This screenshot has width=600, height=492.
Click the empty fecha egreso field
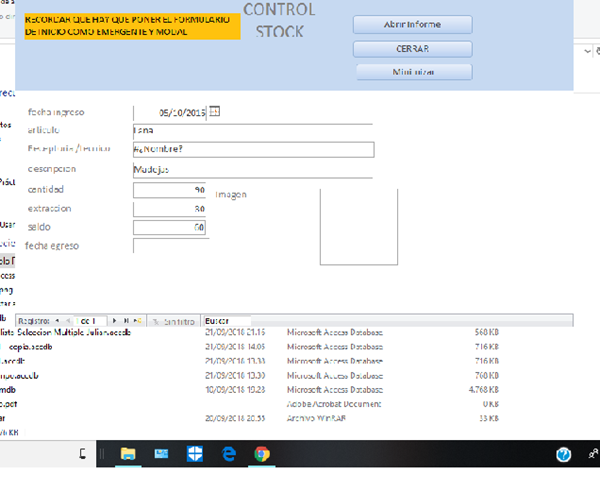click(x=169, y=246)
